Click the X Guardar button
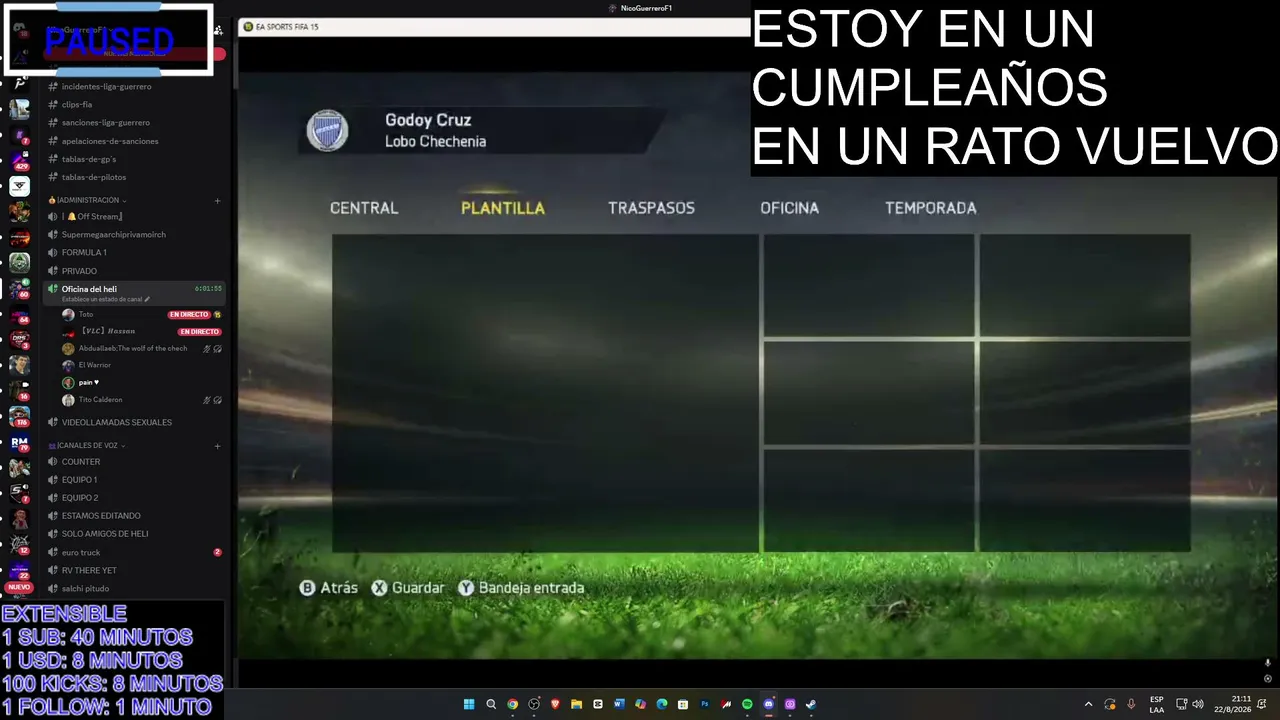 click(408, 588)
